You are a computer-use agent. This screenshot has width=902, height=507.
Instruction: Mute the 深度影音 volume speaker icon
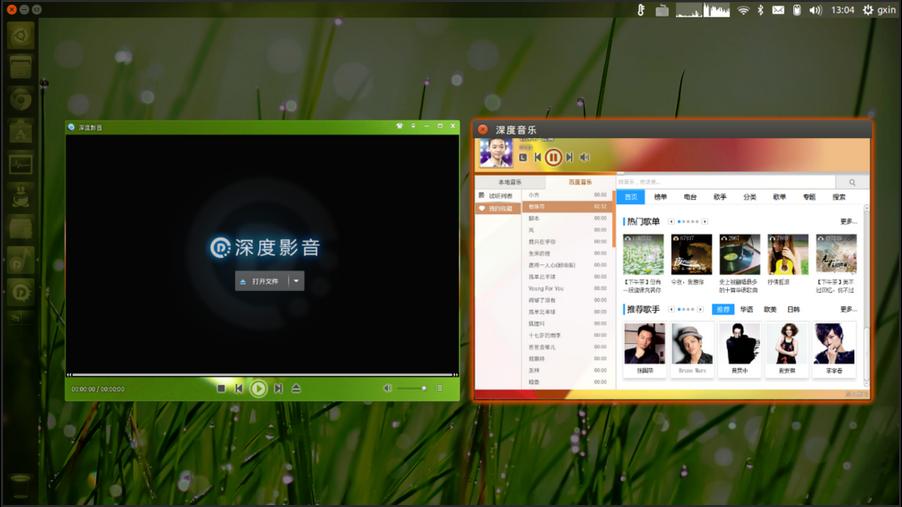coord(387,388)
